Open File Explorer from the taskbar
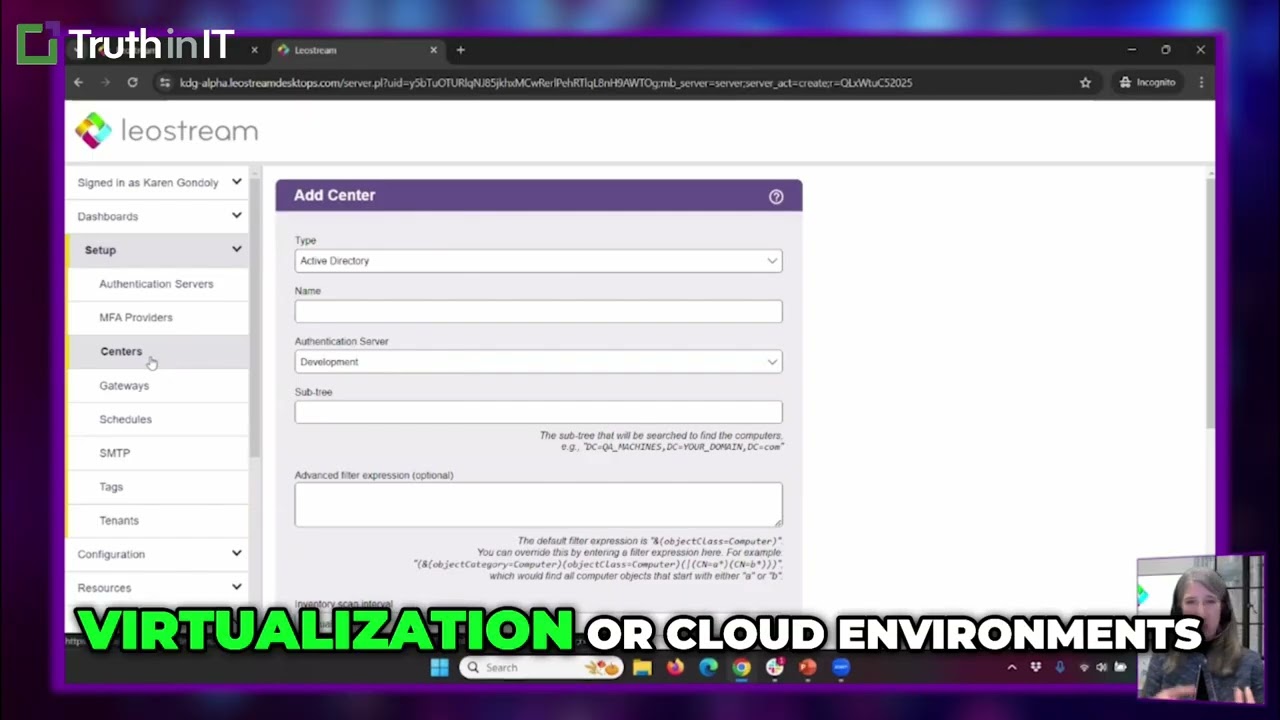 pos(642,667)
